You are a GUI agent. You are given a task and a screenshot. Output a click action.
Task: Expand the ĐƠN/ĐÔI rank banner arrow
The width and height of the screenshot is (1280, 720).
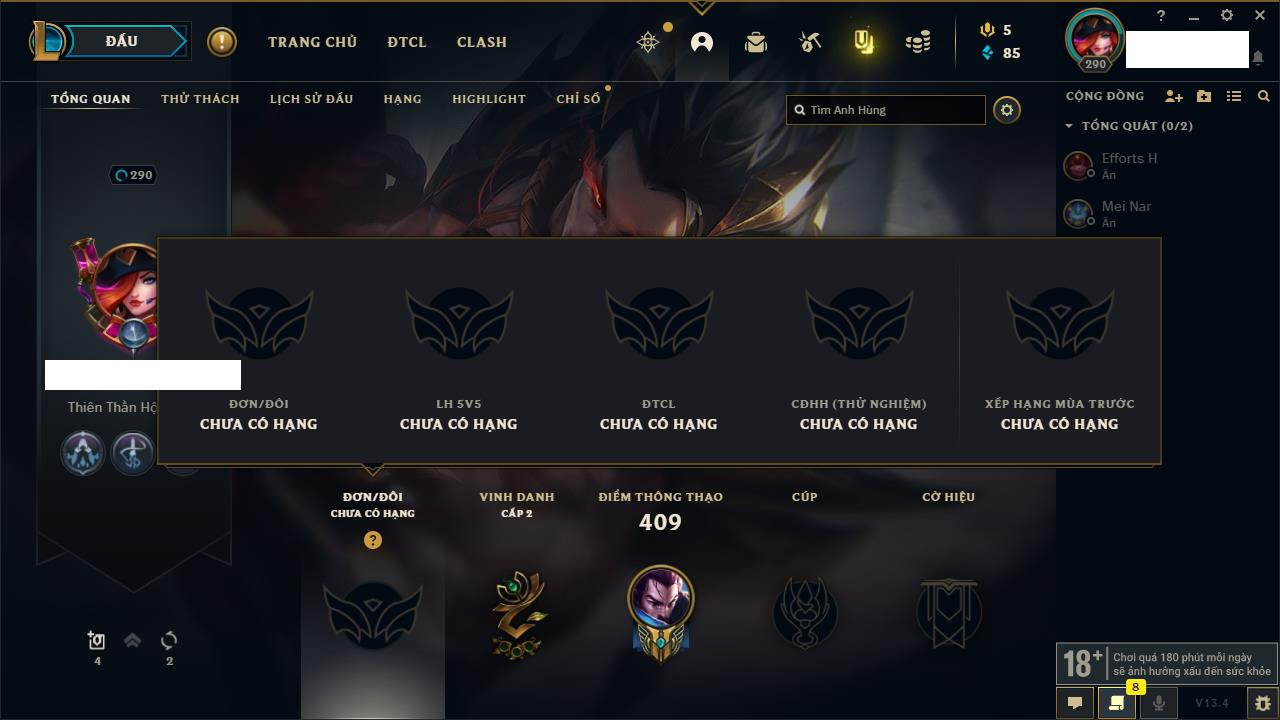tap(373, 469)
